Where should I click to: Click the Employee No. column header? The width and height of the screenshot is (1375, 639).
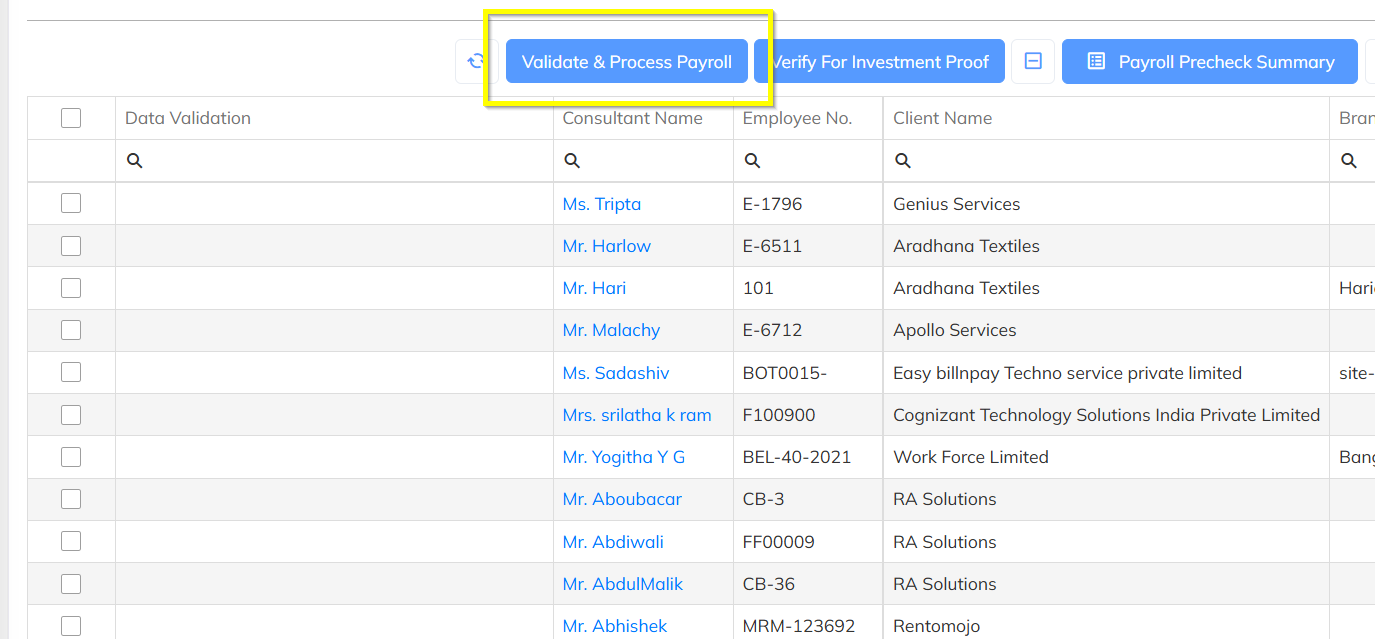click(x=797, y=118)
